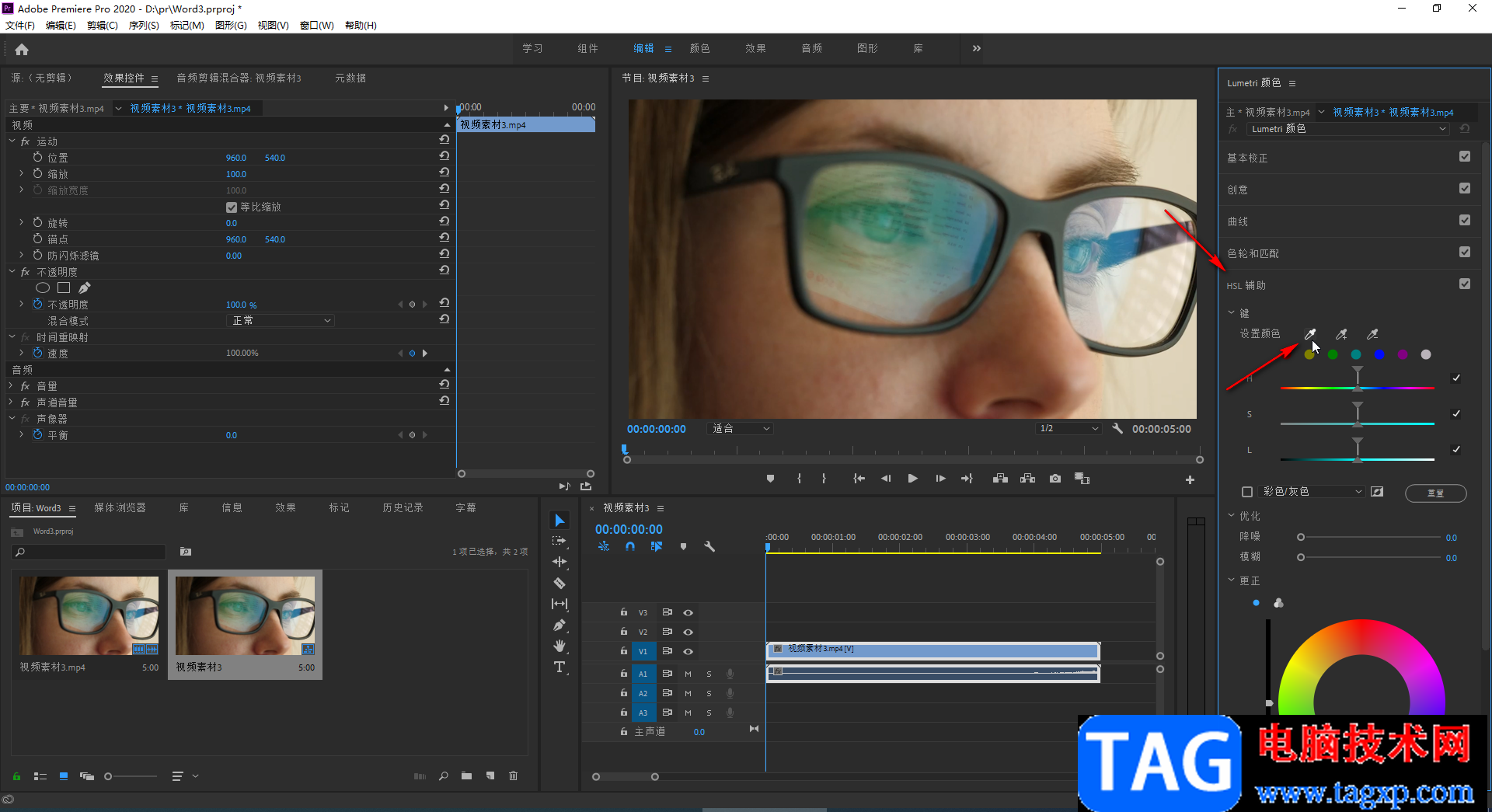This screenshot has width=1492, height=812.
Task: Step forward one frame in program monitor
Action: [940, 479]
